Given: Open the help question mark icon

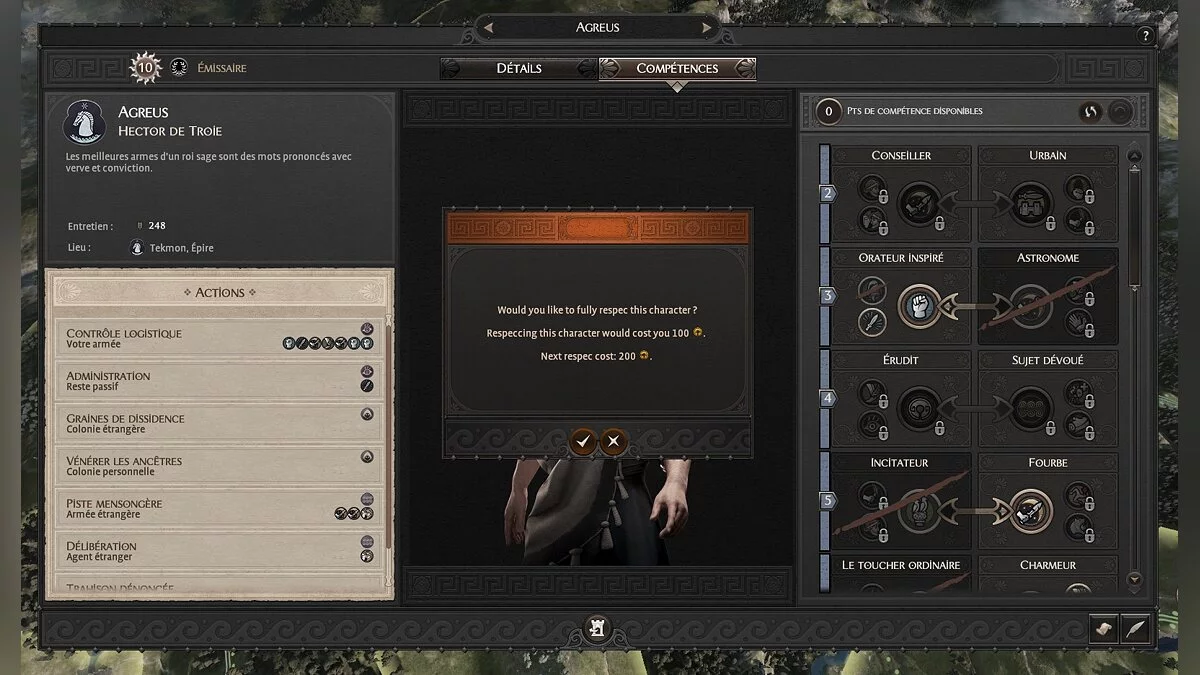Looking at the screenshot, I should coord(1145,35).
